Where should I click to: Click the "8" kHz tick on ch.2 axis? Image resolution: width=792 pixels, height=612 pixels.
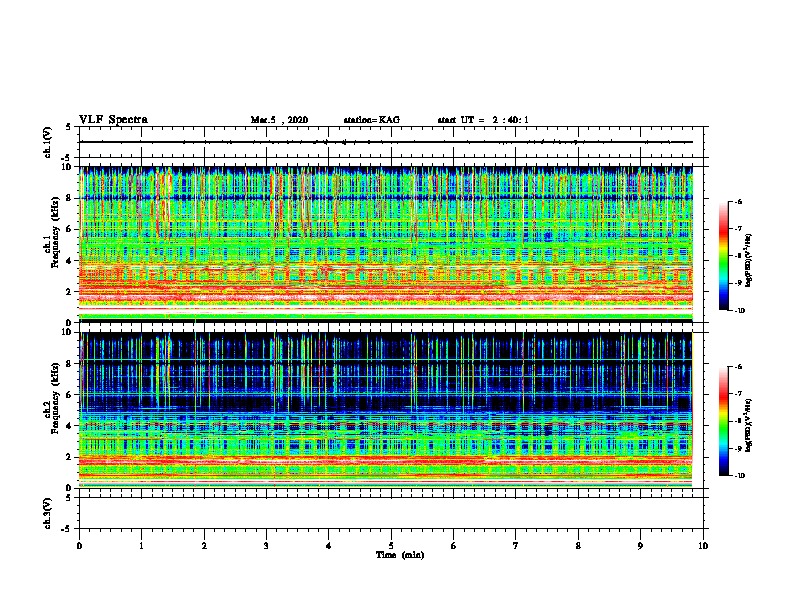pyautogui.click(x=68, y=364)
